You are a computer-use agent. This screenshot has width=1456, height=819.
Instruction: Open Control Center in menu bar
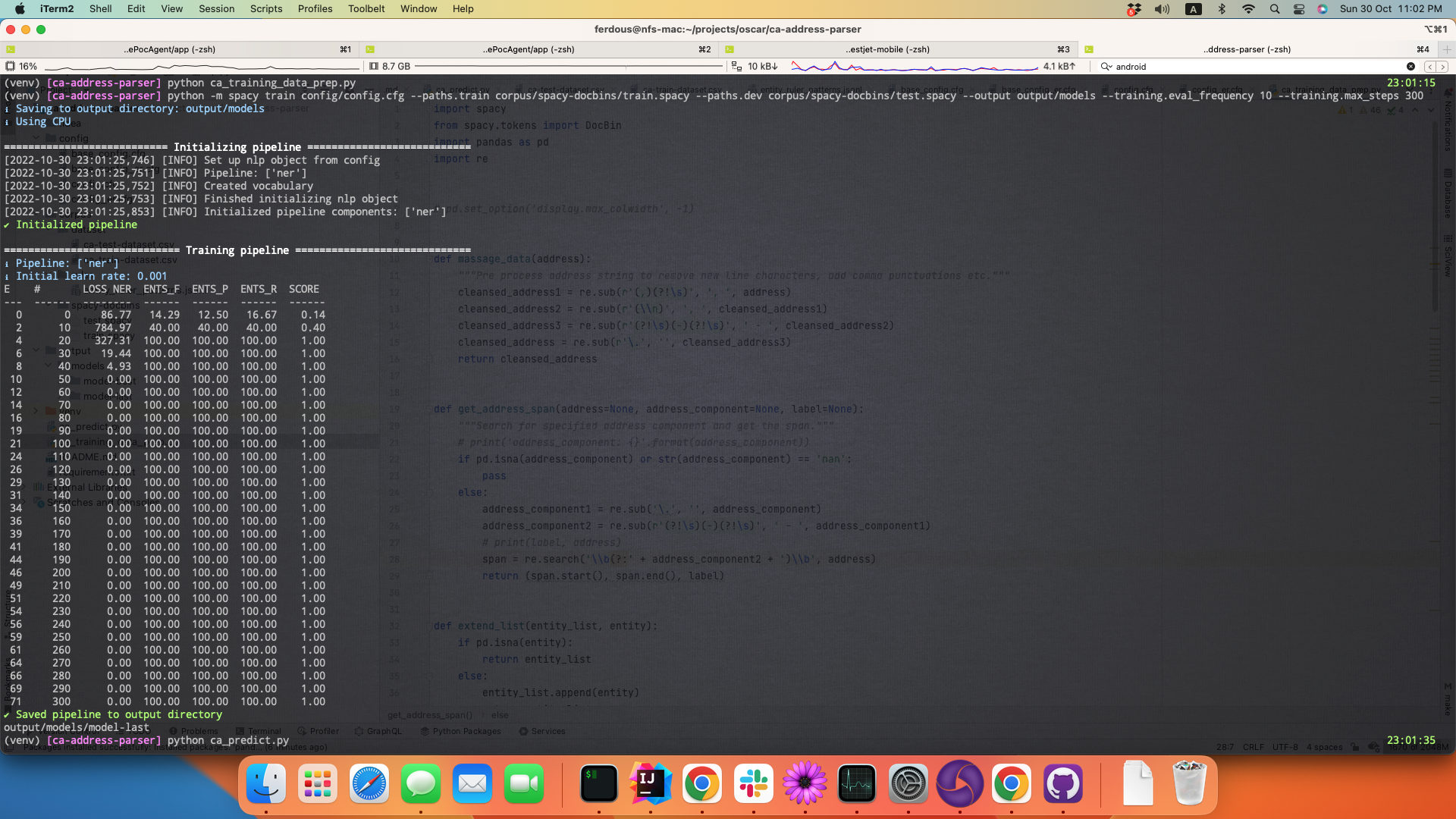click(x=1299, y=8)
